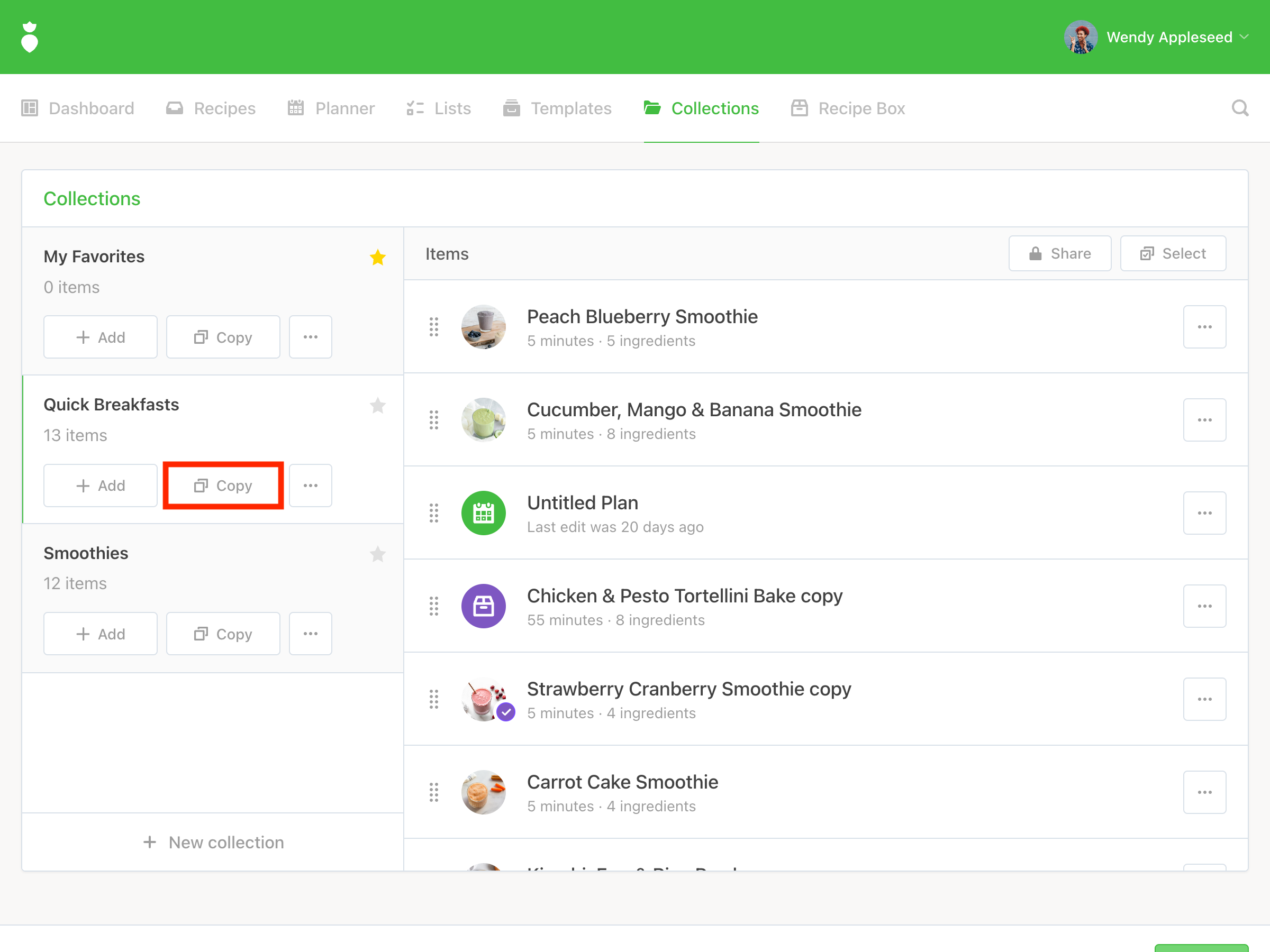Image resolution: width=1270 pixels, height=952 pixels.
Task: Star the Smoothies collection
Action: [x=377, y=554]
